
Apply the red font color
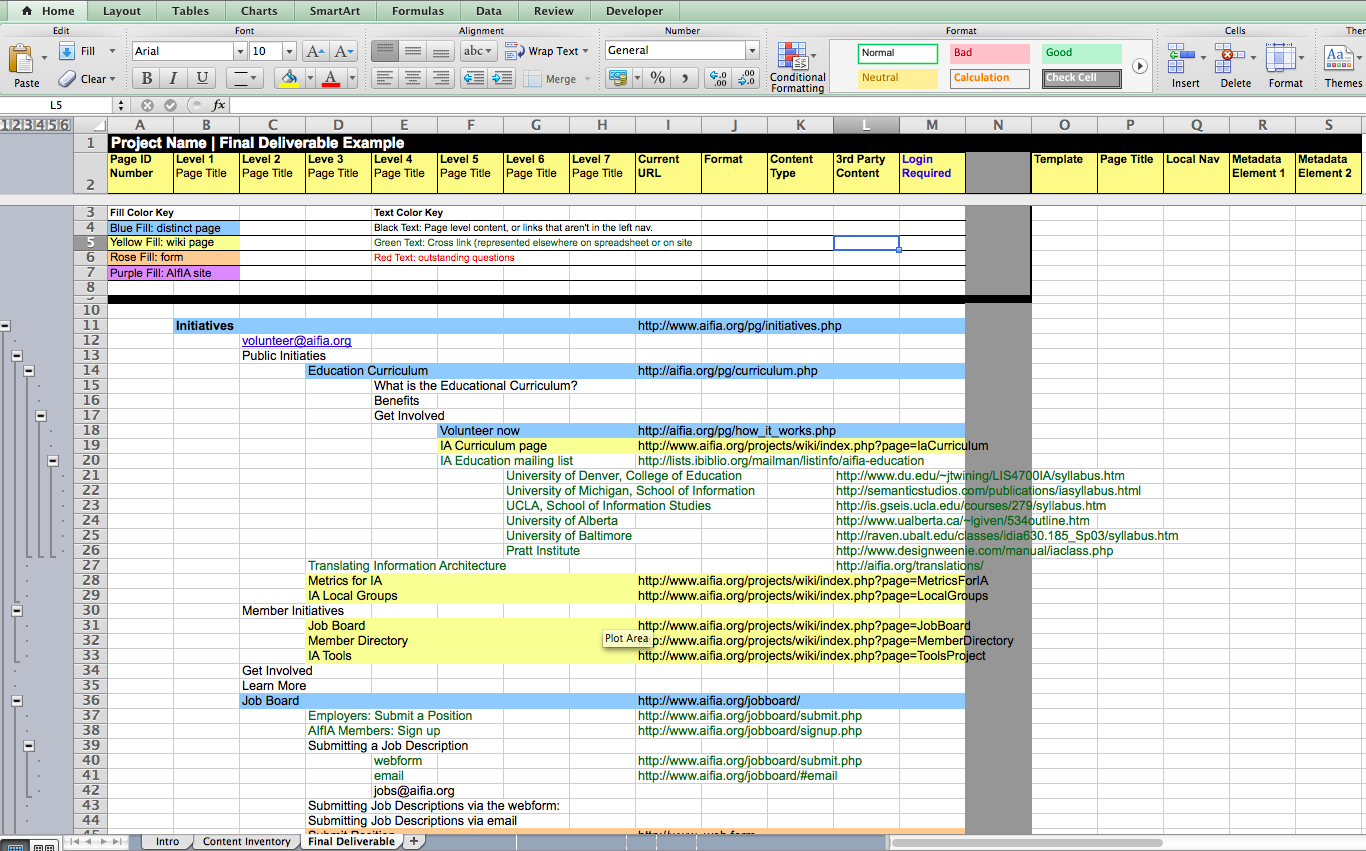pos(331,78)
